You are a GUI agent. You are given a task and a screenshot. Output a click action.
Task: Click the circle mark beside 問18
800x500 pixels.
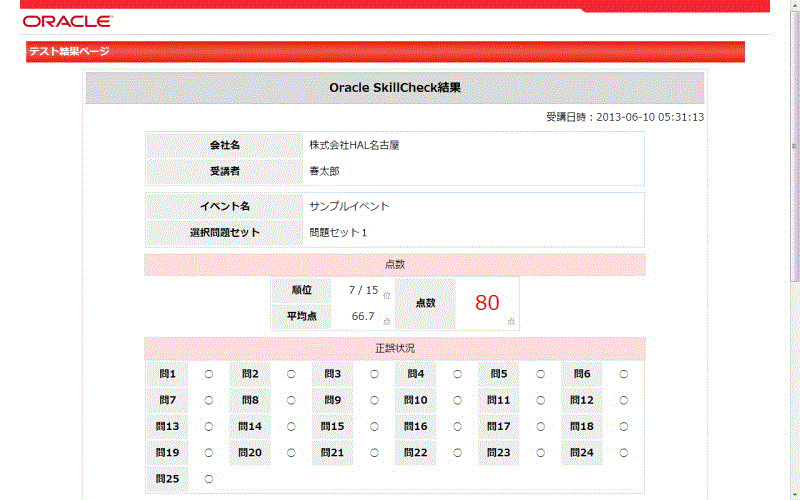(624, 427)
